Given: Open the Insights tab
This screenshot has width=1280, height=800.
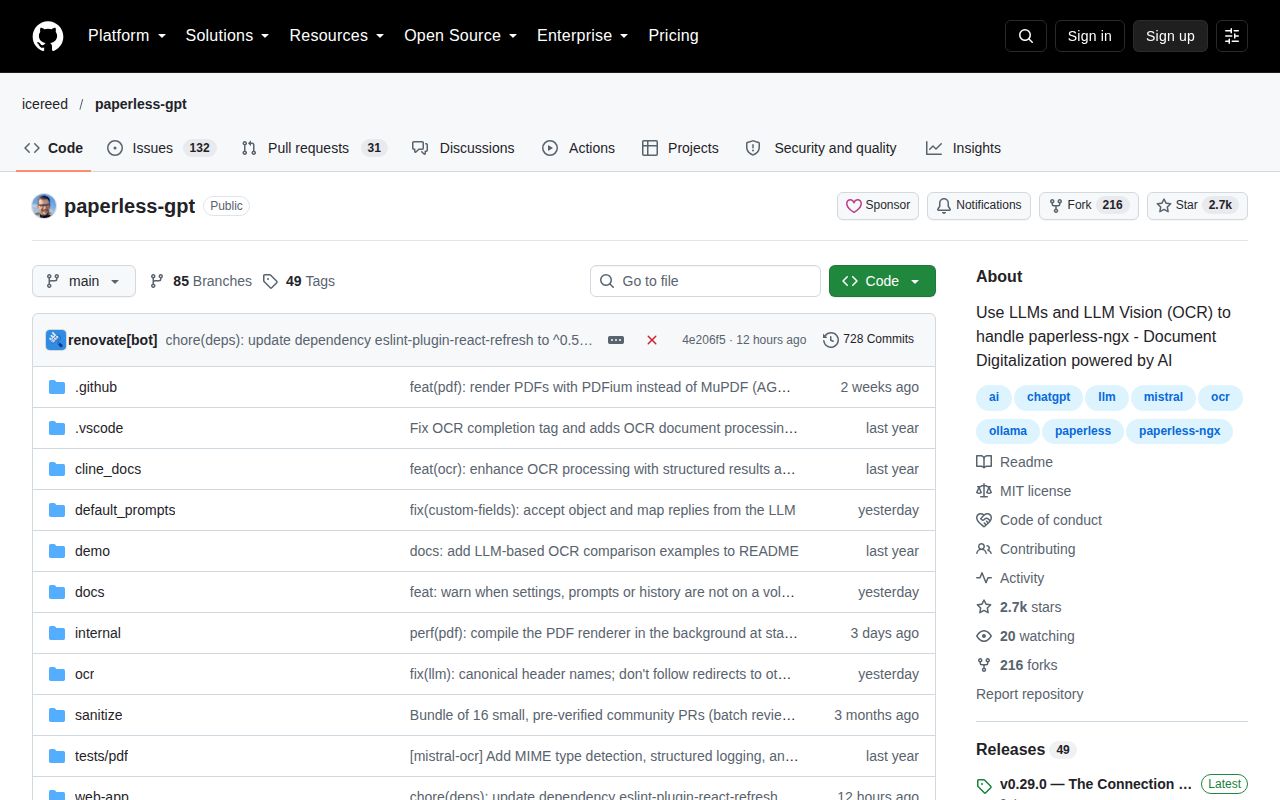Looking at the screenshot, I should pos(963,148).
